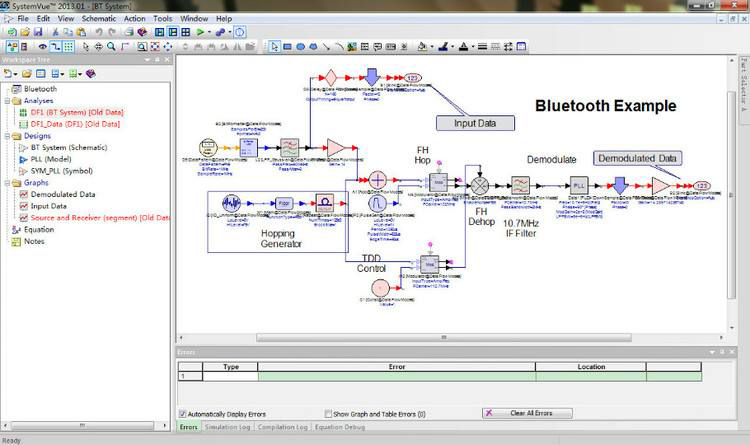Viewport: 750px width, 445px height.
Task: Click the Clear All Errors button
Action: [527, 413]
